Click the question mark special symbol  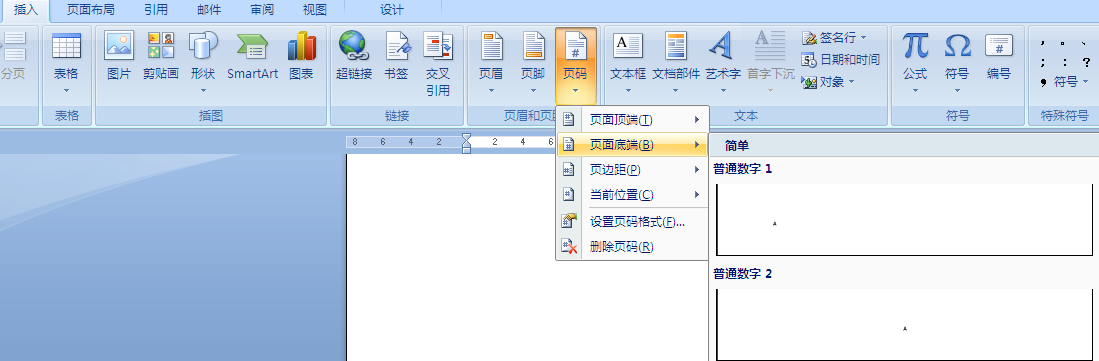point(1086,62)
